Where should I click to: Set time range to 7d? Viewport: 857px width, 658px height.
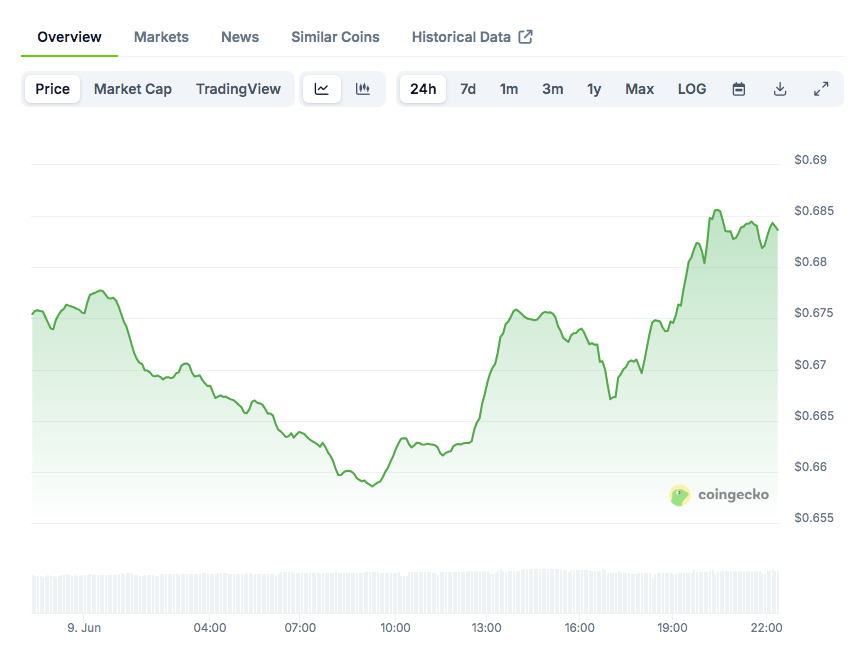click(x=468, y=89)
